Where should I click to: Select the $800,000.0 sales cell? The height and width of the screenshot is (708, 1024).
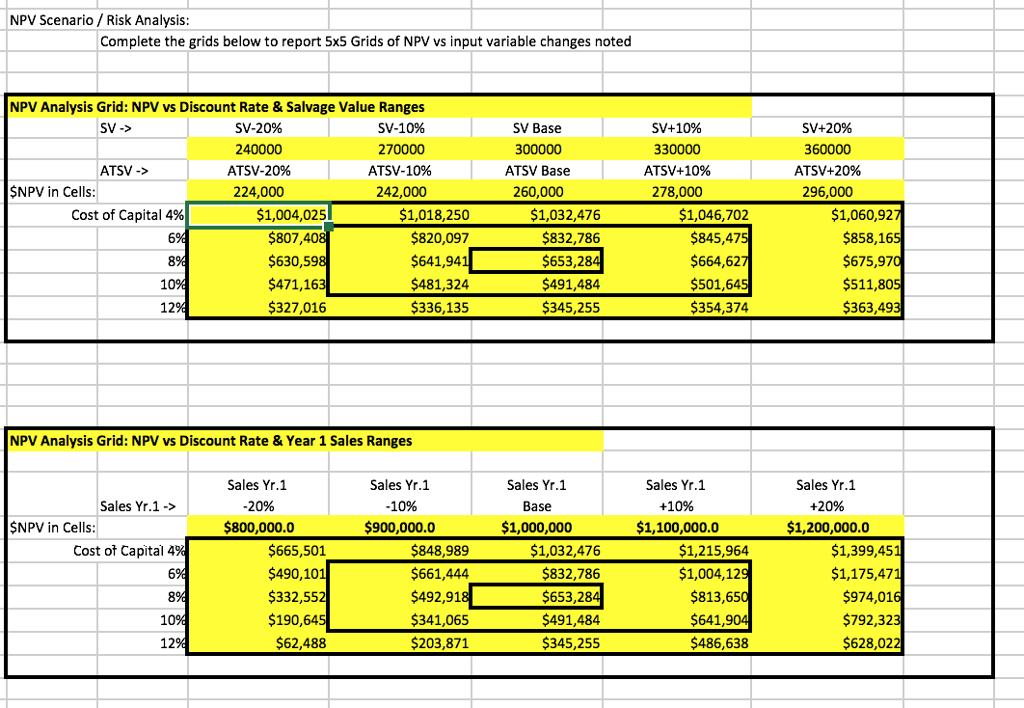click(257, 527)
